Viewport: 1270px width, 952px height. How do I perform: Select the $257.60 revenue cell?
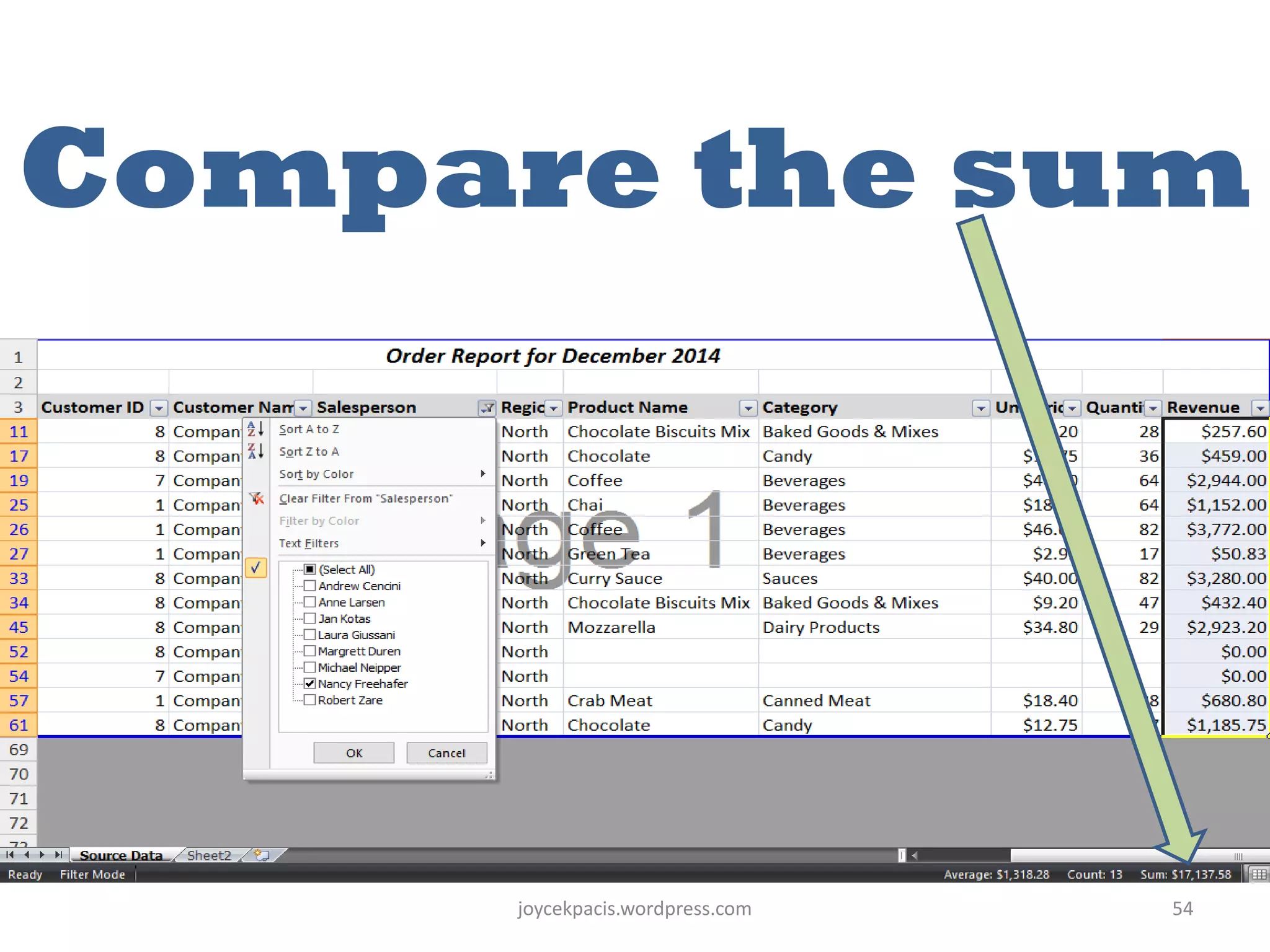pos(1216,431)
